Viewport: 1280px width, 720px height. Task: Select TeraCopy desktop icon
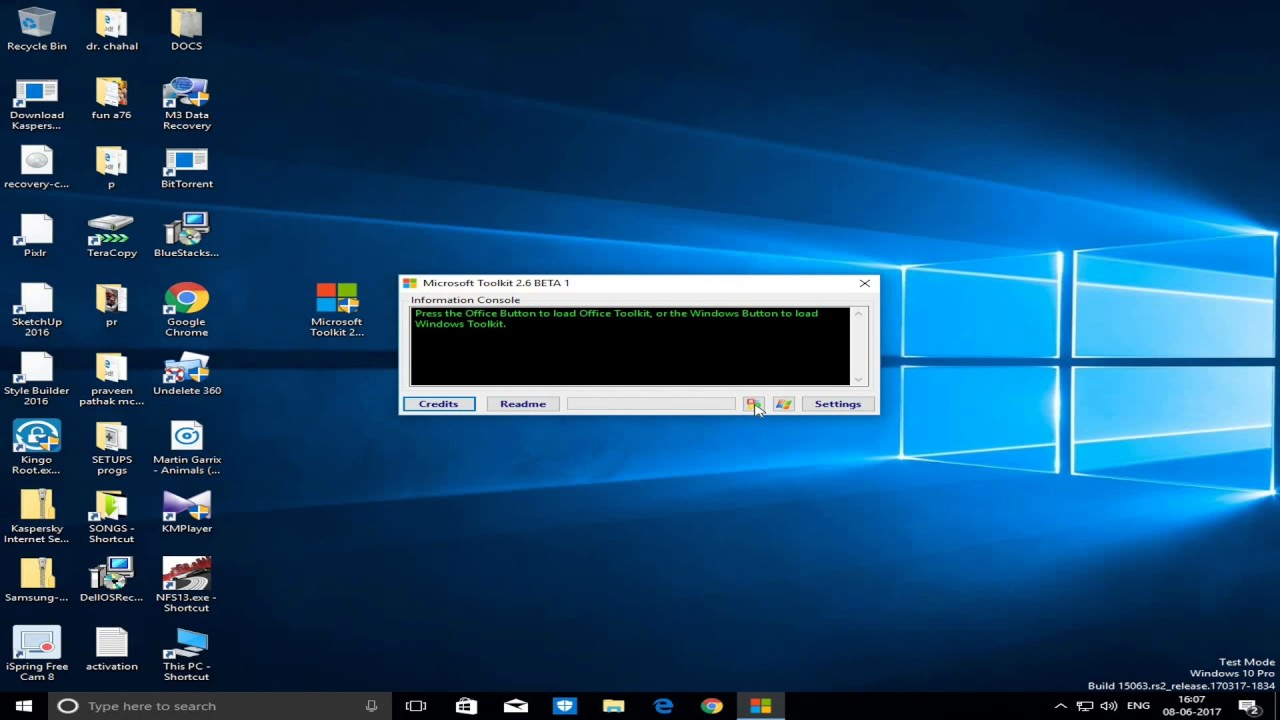click(112, 236)
